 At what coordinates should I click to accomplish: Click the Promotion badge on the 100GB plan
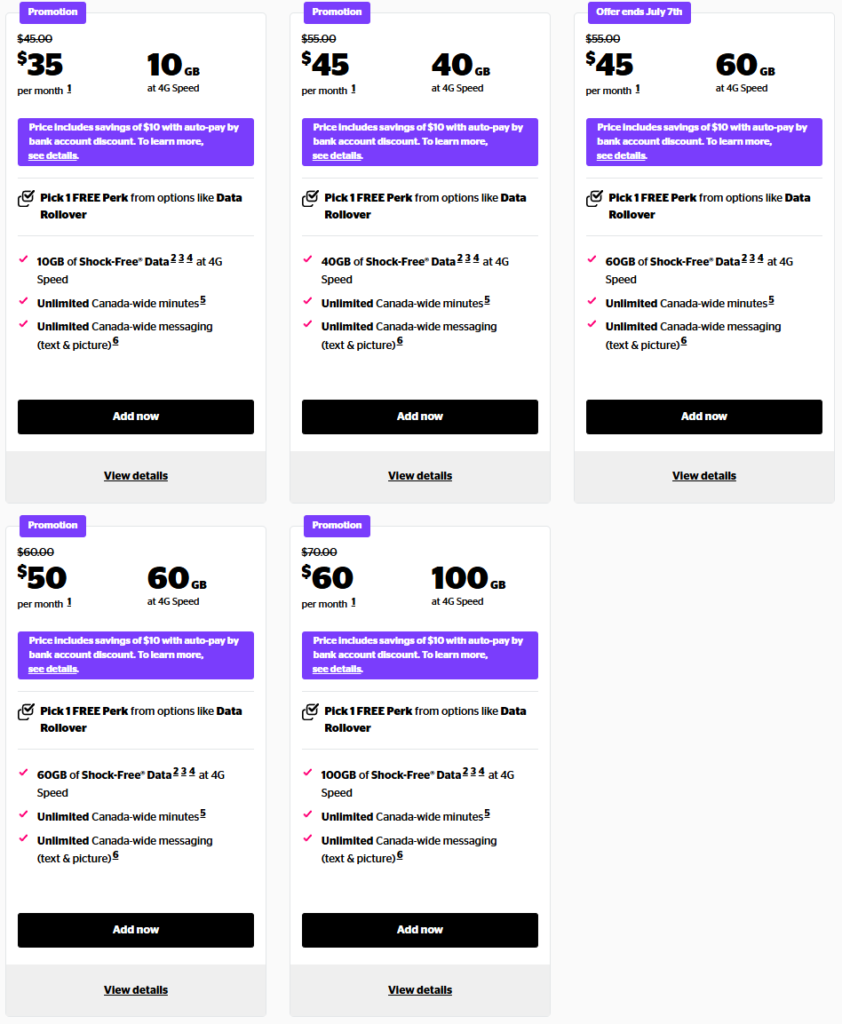pos(337,525)
